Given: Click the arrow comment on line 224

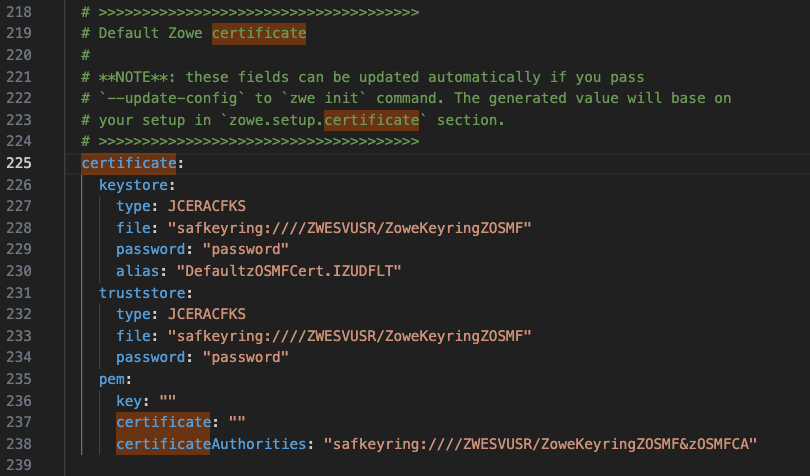Looking at the screenshot, I should (250, 142).
